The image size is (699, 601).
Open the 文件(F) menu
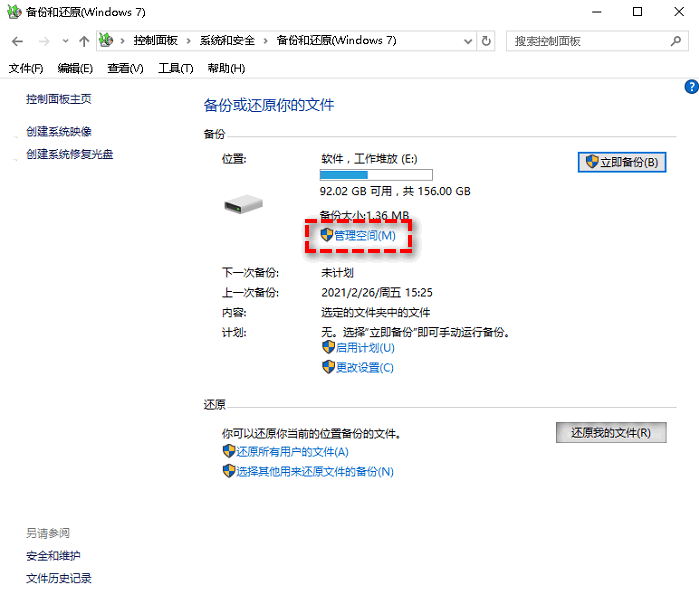coord(26,68)
